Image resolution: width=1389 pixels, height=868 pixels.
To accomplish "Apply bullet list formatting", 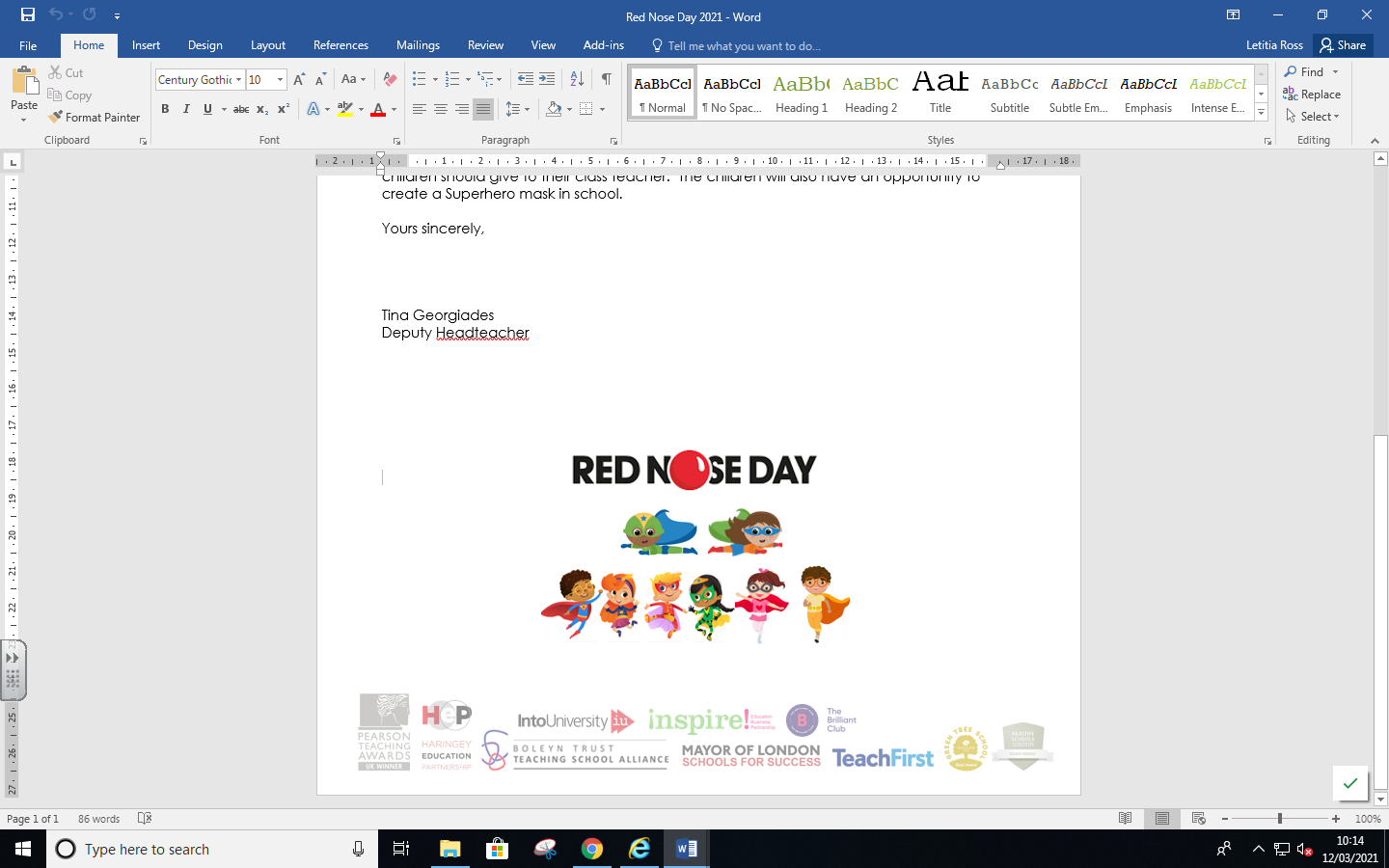I will click(x=419, y=79).
